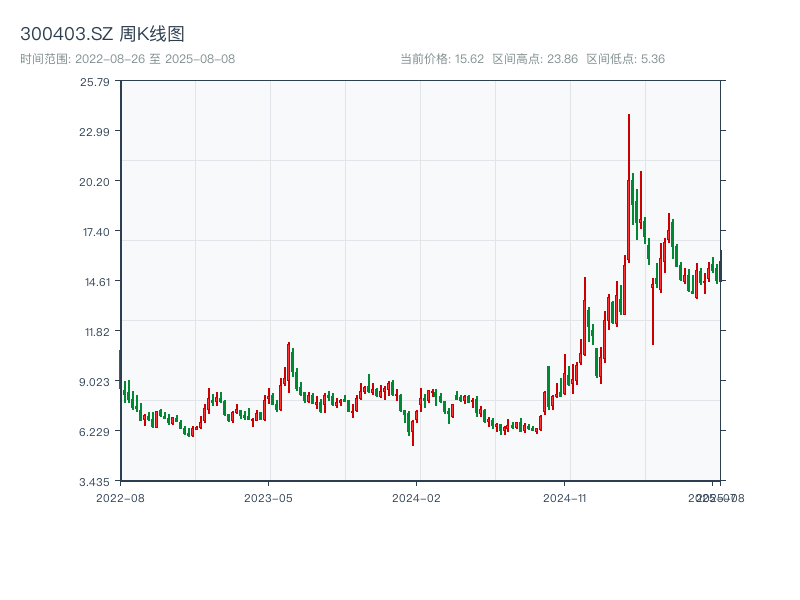
Task: Click the 区间低点: 5.36 label
Action: [626, 59]
